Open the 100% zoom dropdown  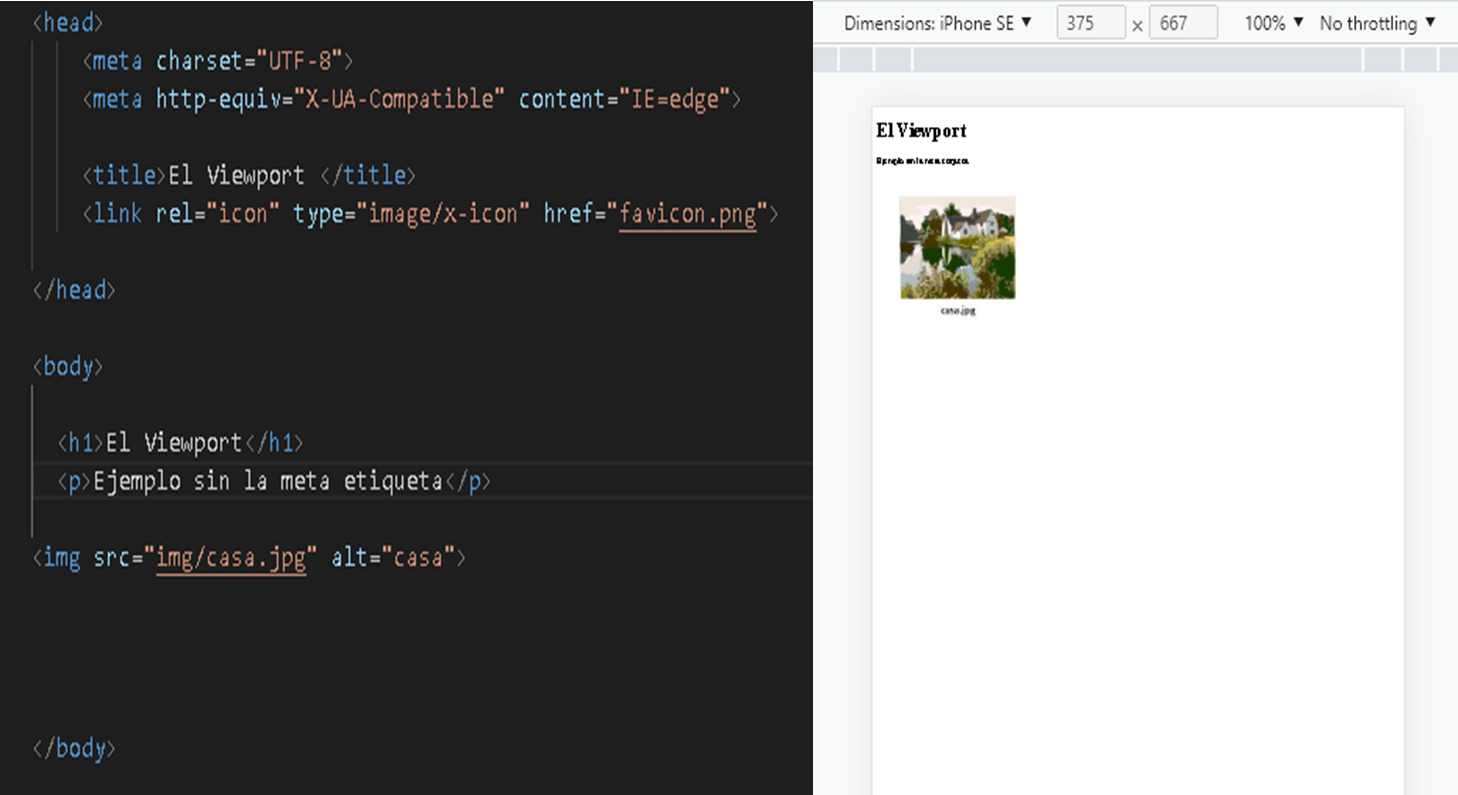[x=1274, y=23]
